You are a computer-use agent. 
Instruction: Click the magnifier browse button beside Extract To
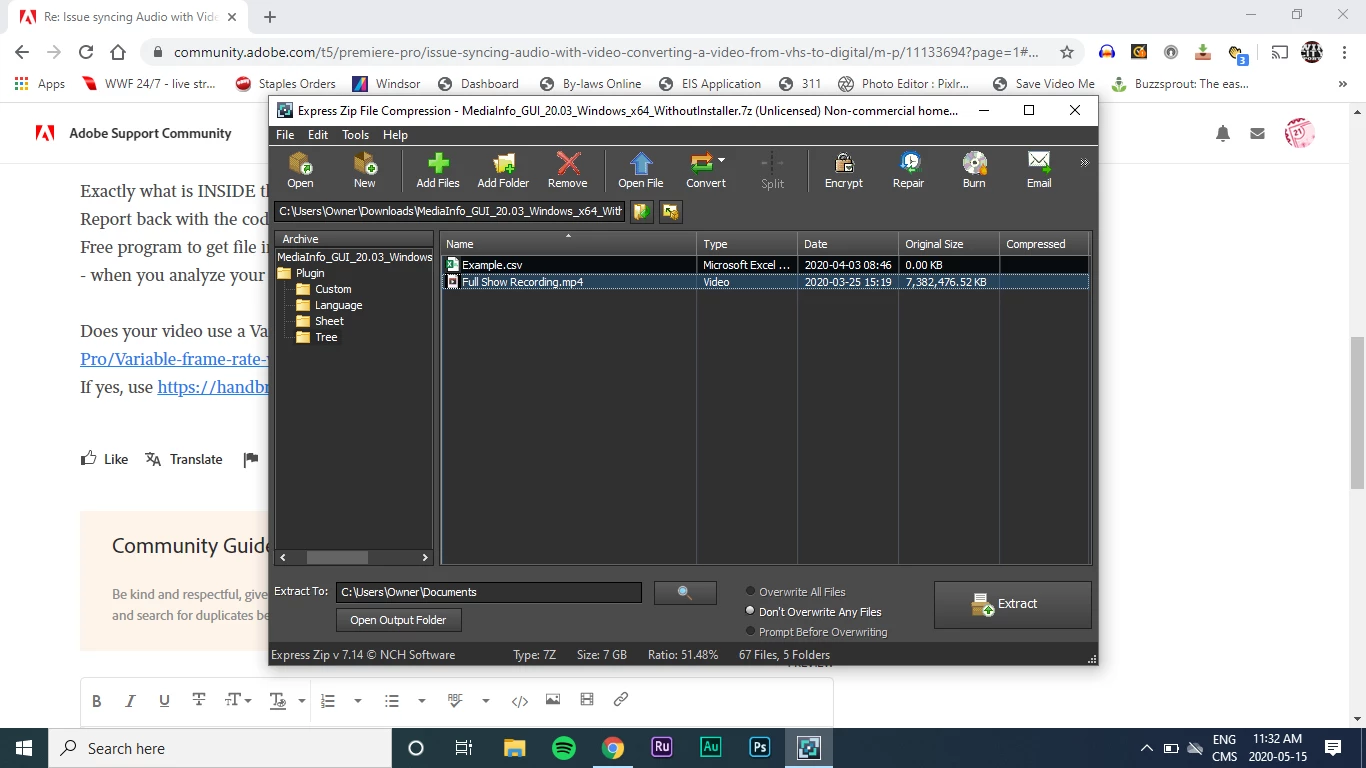(x=685, y=592)
